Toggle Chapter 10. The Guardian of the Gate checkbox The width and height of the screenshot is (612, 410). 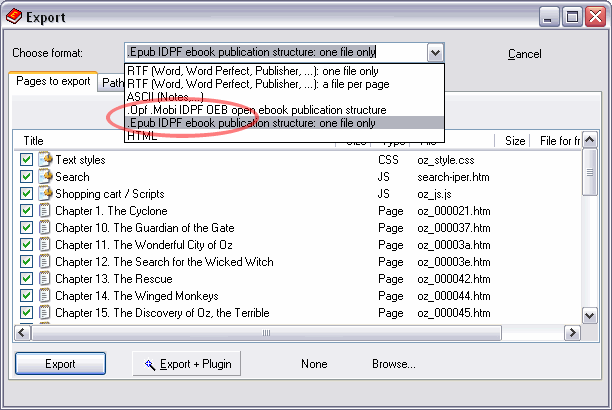tap(26, 228)
